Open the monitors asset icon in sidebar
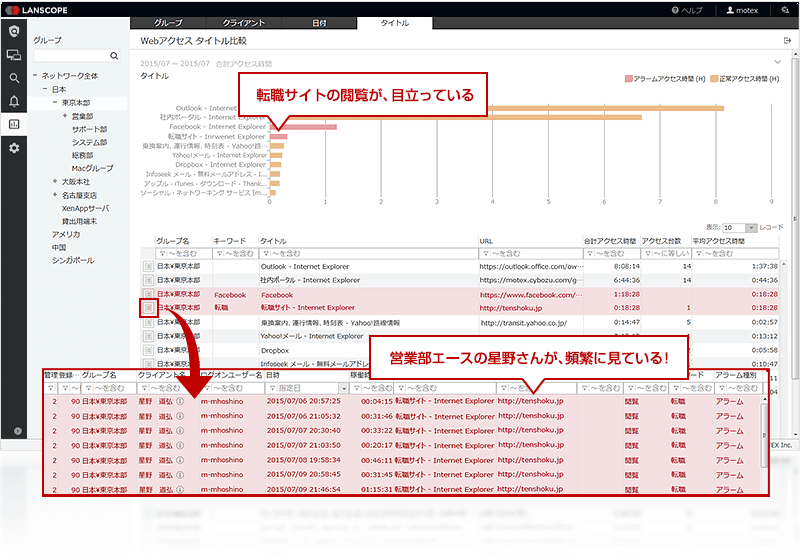Image resolution: width=800 pixels, height=554 pixels. (14, 55)
